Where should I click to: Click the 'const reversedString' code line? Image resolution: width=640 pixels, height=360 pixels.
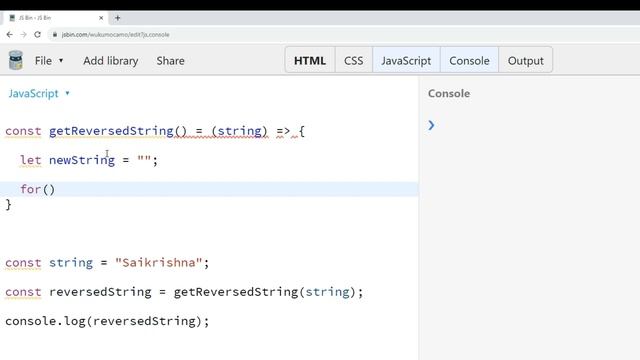click(184, 292)
